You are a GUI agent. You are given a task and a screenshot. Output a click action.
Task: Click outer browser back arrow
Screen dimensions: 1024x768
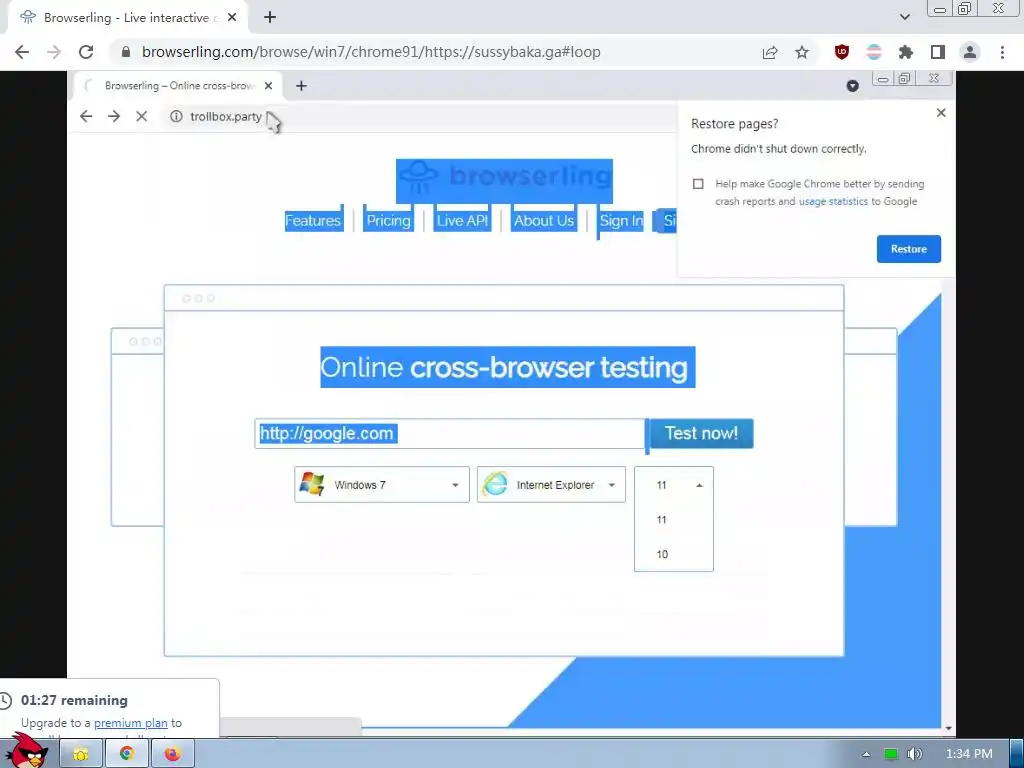point(22,52)
